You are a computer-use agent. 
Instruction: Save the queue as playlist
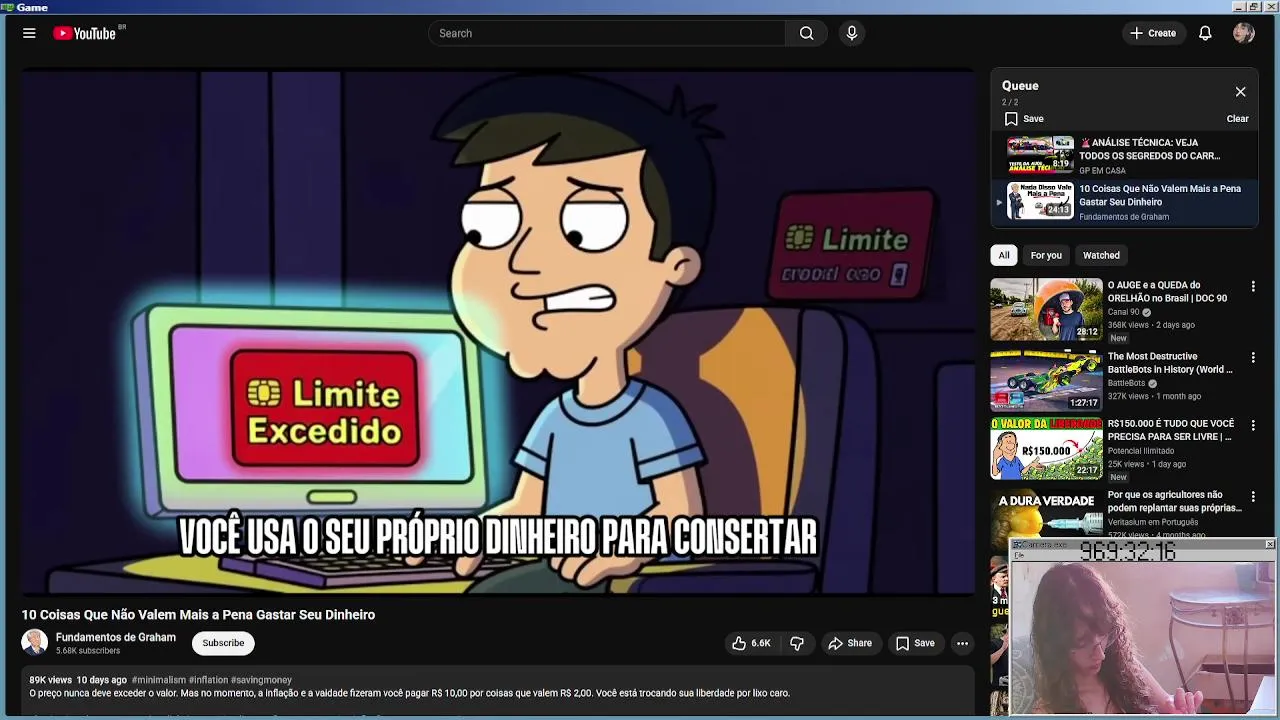(x=1024, y=118)
